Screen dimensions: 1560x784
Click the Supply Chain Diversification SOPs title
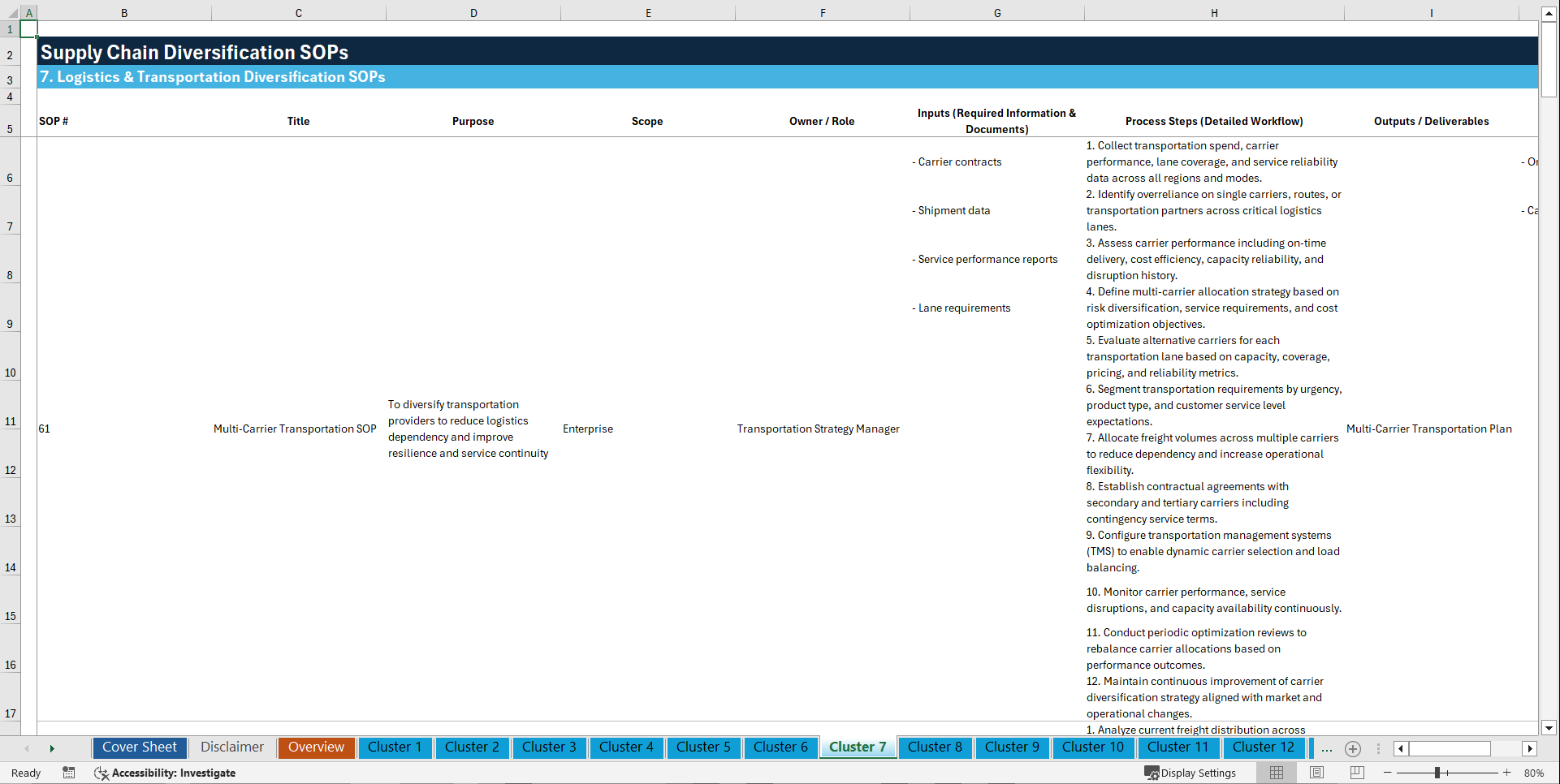195,52
